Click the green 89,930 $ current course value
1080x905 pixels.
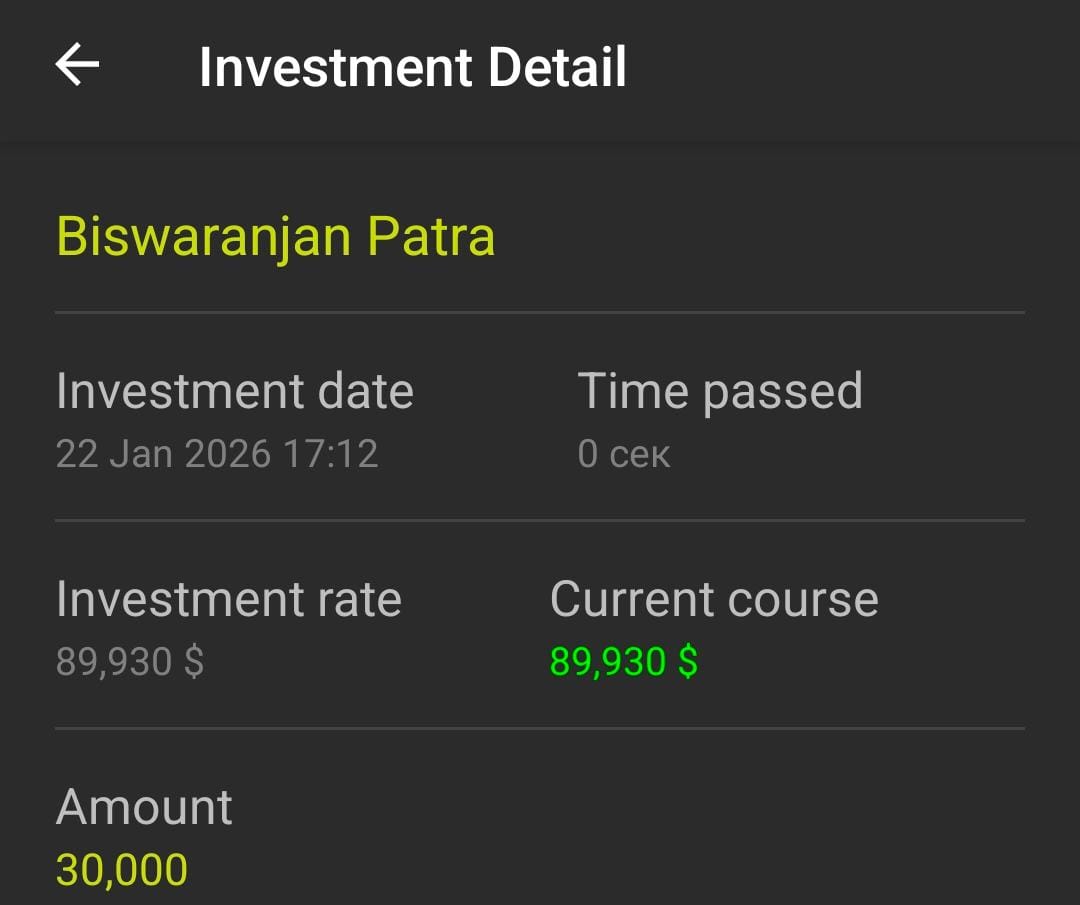point(623,662)
